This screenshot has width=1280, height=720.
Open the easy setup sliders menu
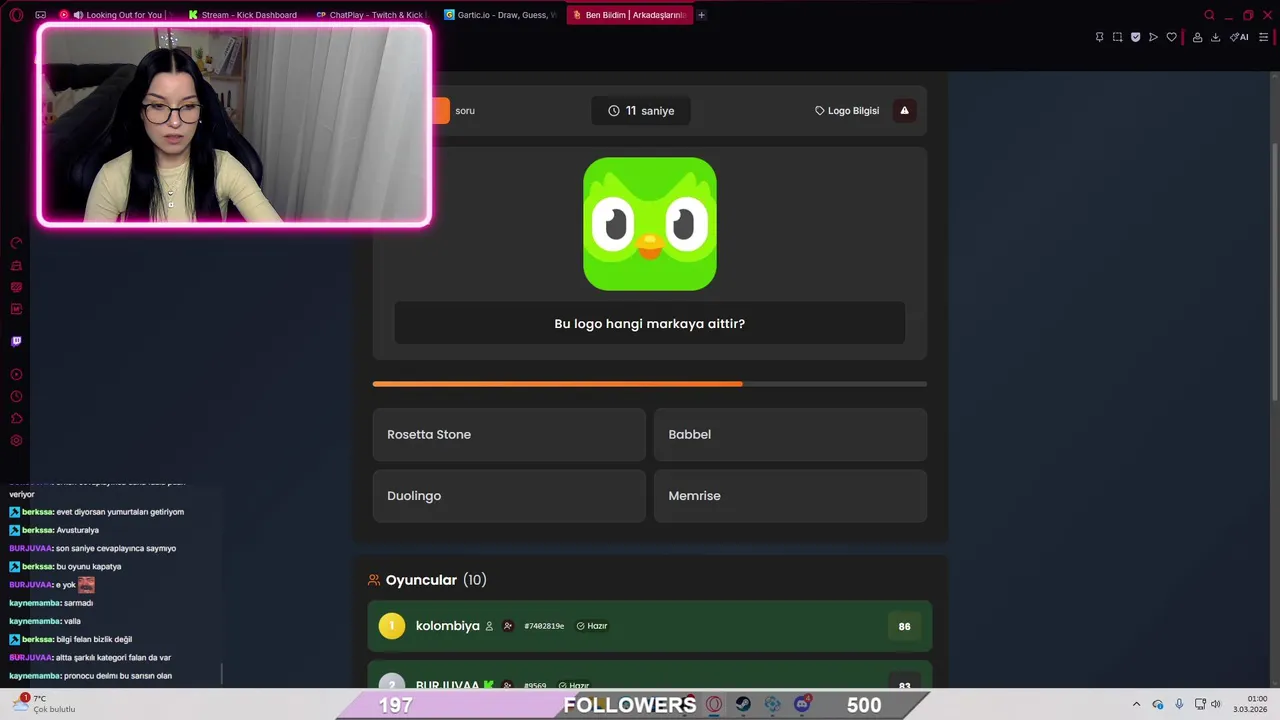click(1263, 37)
